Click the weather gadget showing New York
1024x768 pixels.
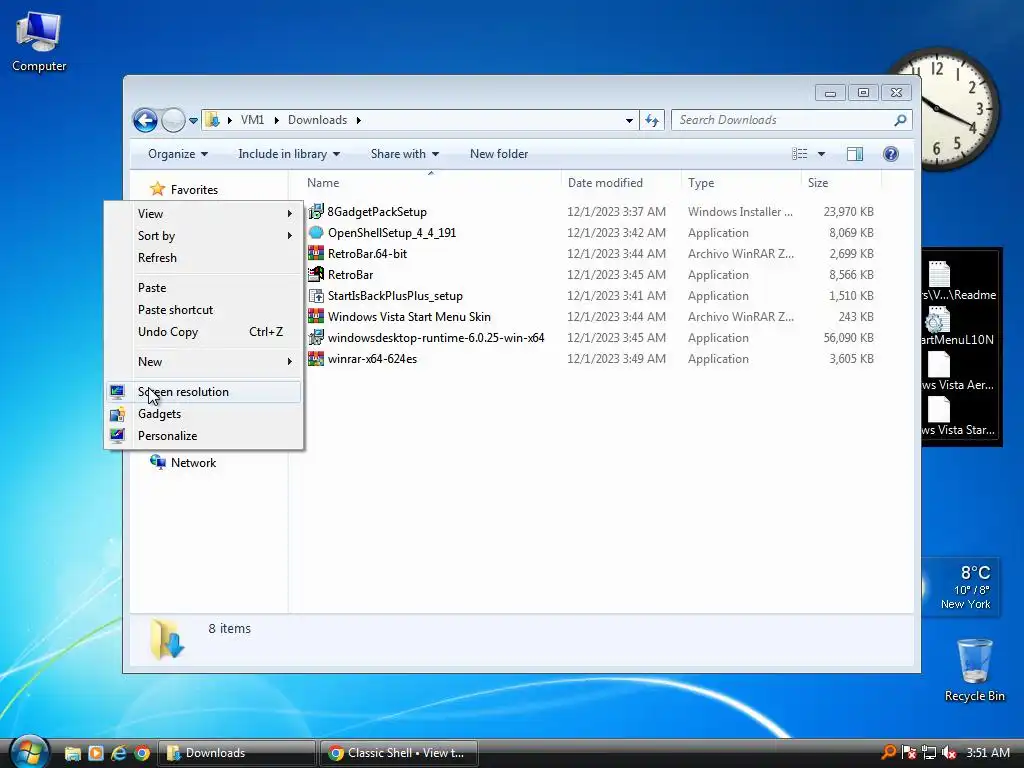tap(961, 586)
